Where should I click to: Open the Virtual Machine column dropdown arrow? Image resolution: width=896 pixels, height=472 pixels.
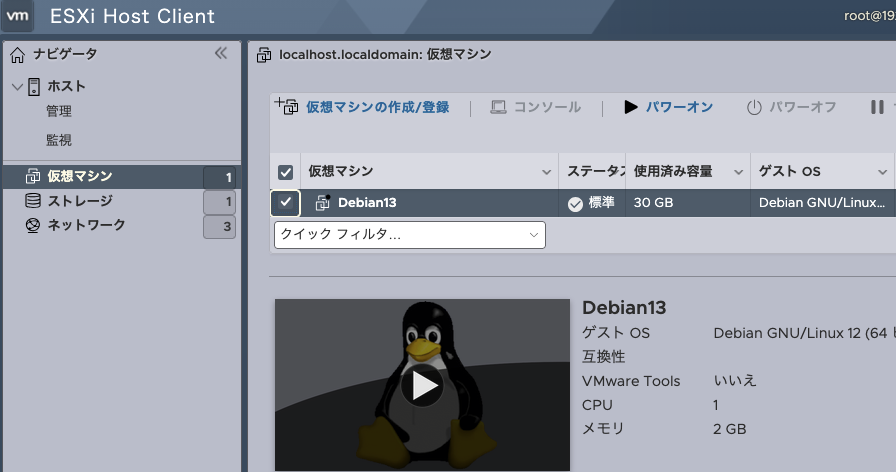[546, 172]
